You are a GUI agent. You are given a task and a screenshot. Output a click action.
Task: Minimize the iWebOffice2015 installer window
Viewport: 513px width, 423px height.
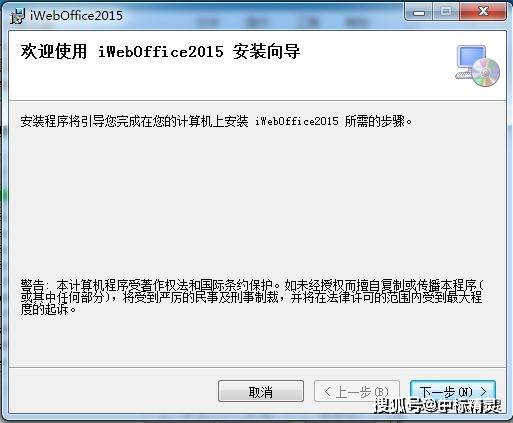419,12
